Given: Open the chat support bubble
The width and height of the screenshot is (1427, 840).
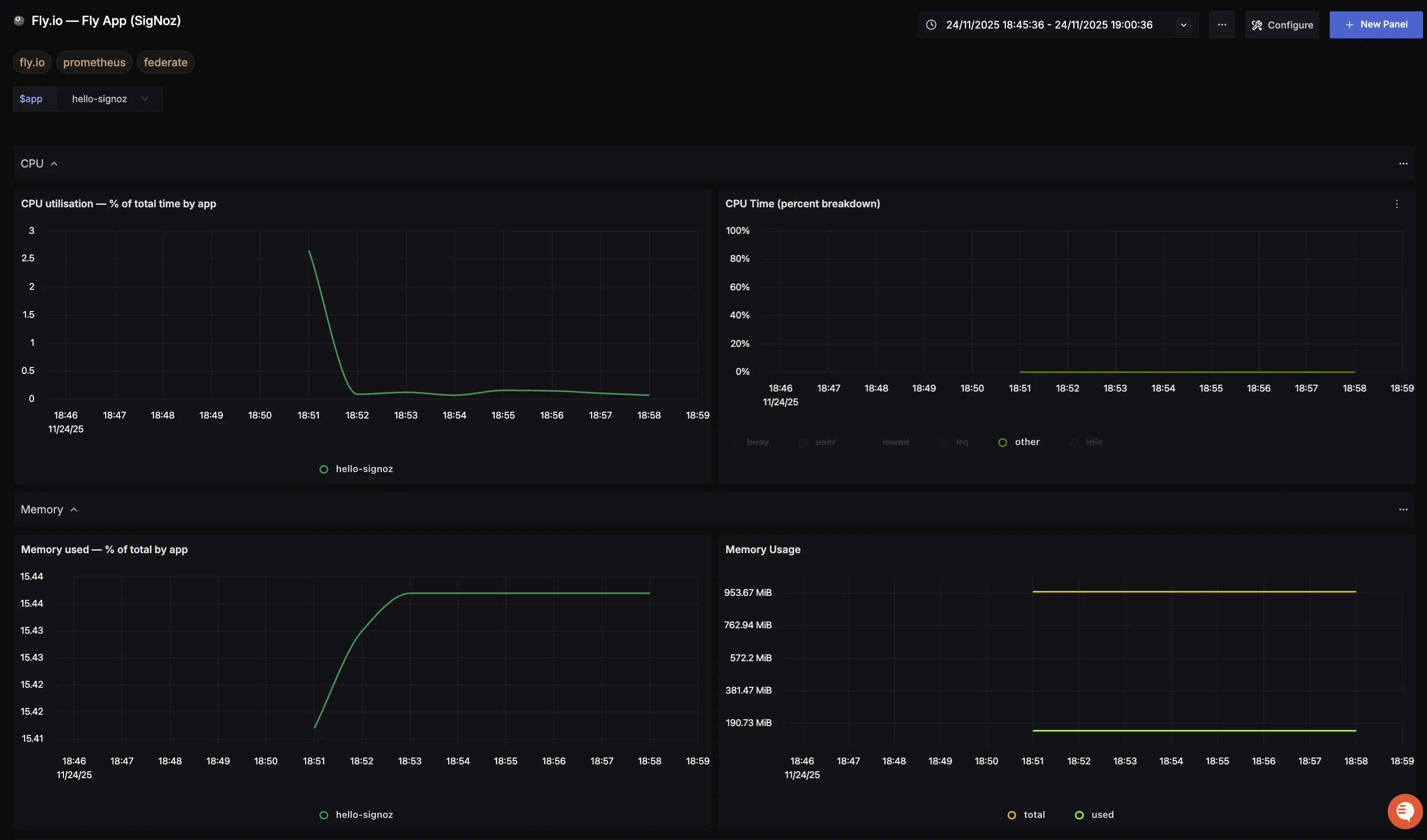Looking at the screenshot, I should tap(1405, 811).
